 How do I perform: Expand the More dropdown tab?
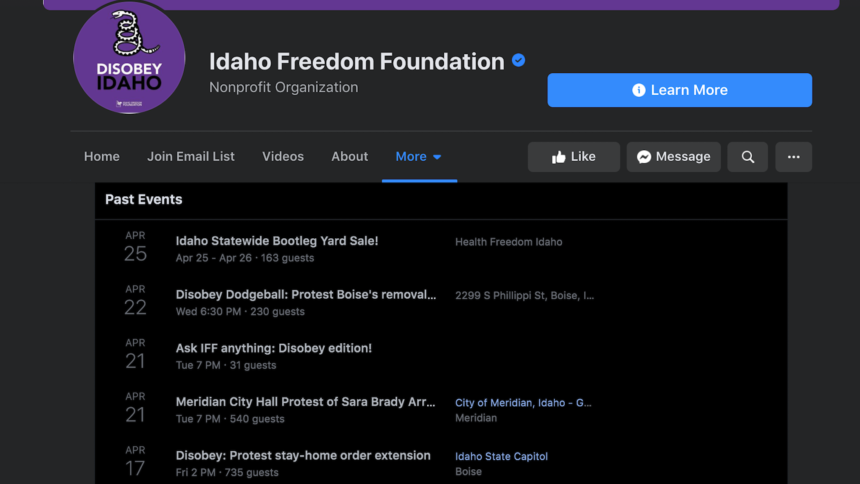coord(418,157)
